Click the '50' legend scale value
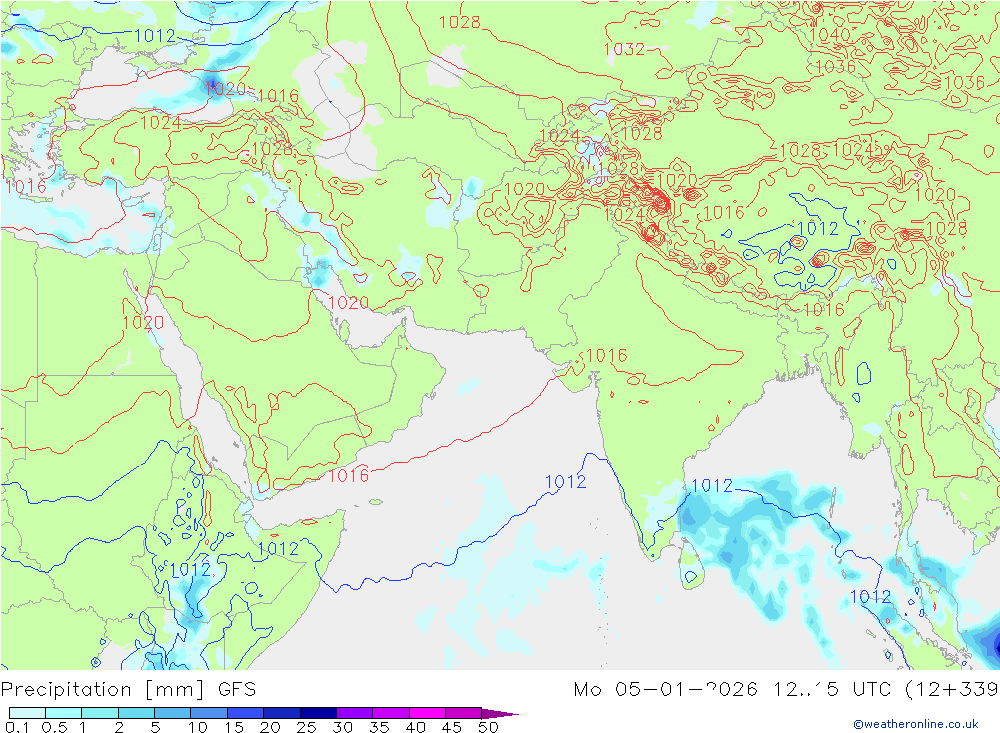Image resolution: width=1000 pixels, height=733 pixels. pos(489,727)
